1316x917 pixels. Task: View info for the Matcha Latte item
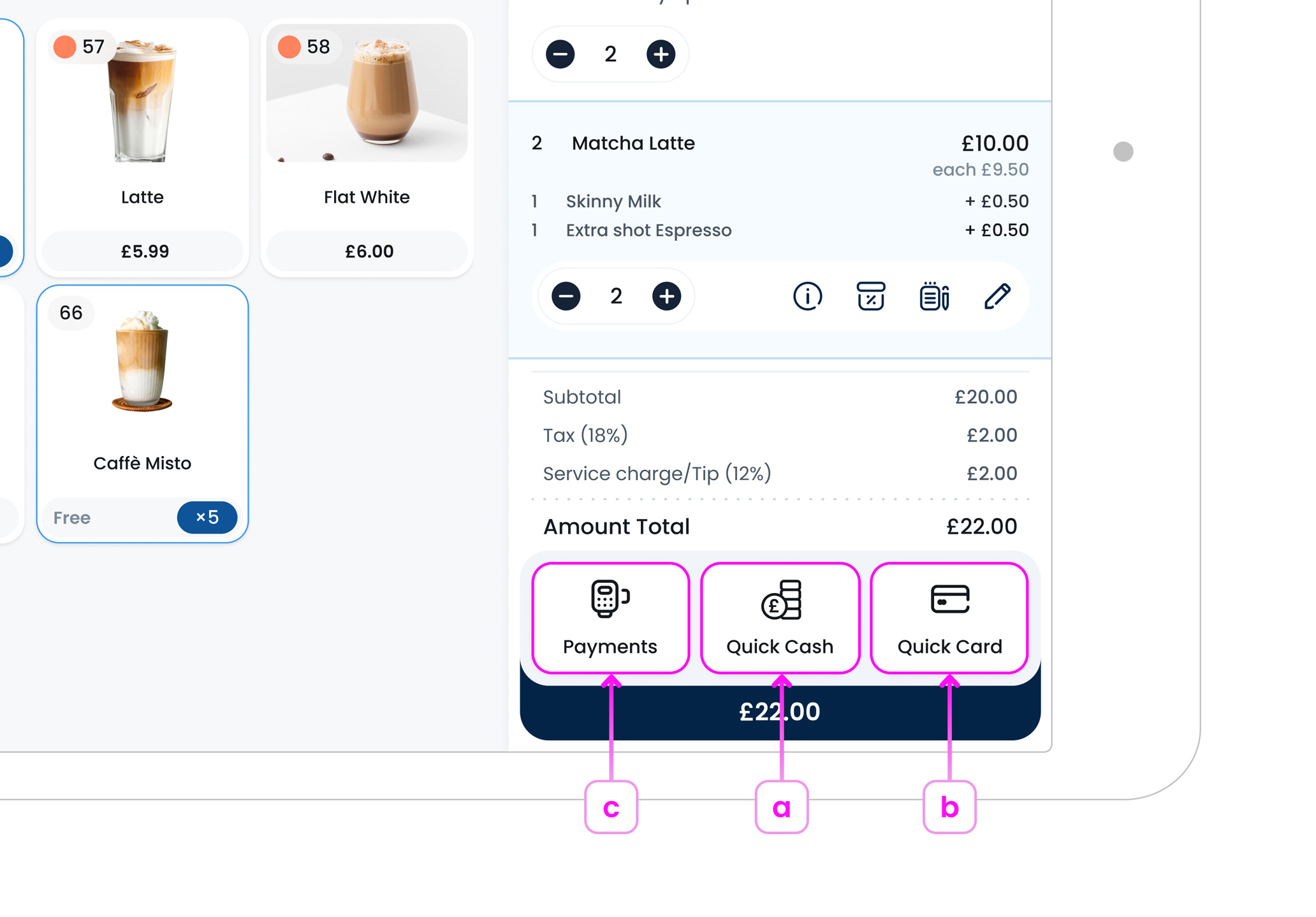[x=808, y=296]
